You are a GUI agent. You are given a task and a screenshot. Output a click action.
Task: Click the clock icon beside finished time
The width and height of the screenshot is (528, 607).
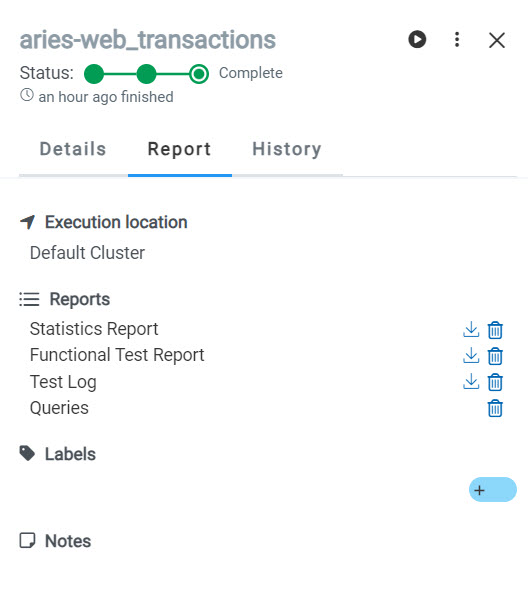coord(27,95)
